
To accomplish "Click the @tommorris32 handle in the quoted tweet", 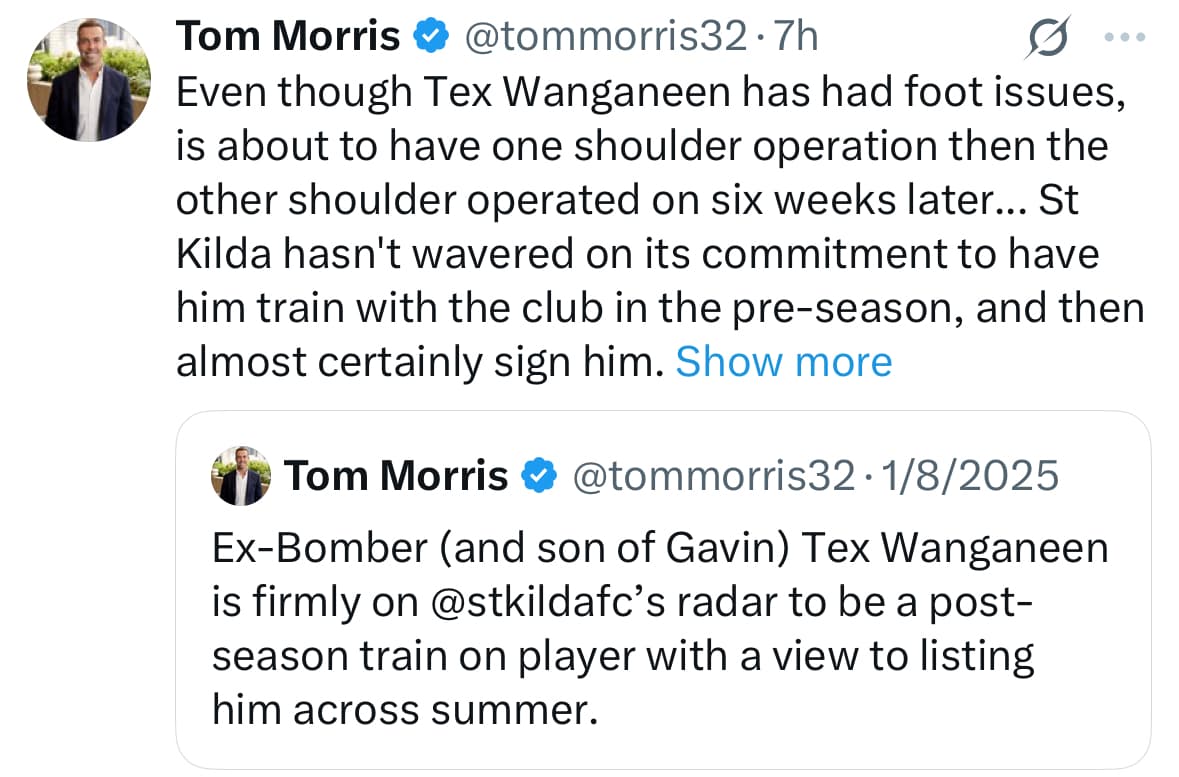I will (712, 477).
